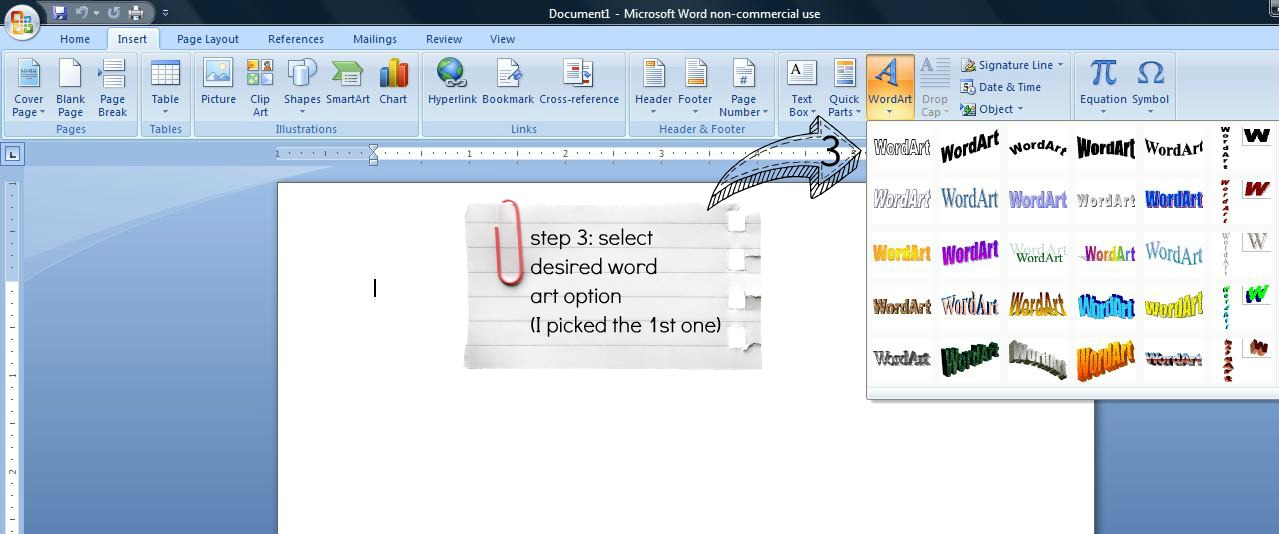The width and height of the screenshot is (1279, 534).
Task: Click the Picture icon in Illustrations
Action: (x=217, y=83)
